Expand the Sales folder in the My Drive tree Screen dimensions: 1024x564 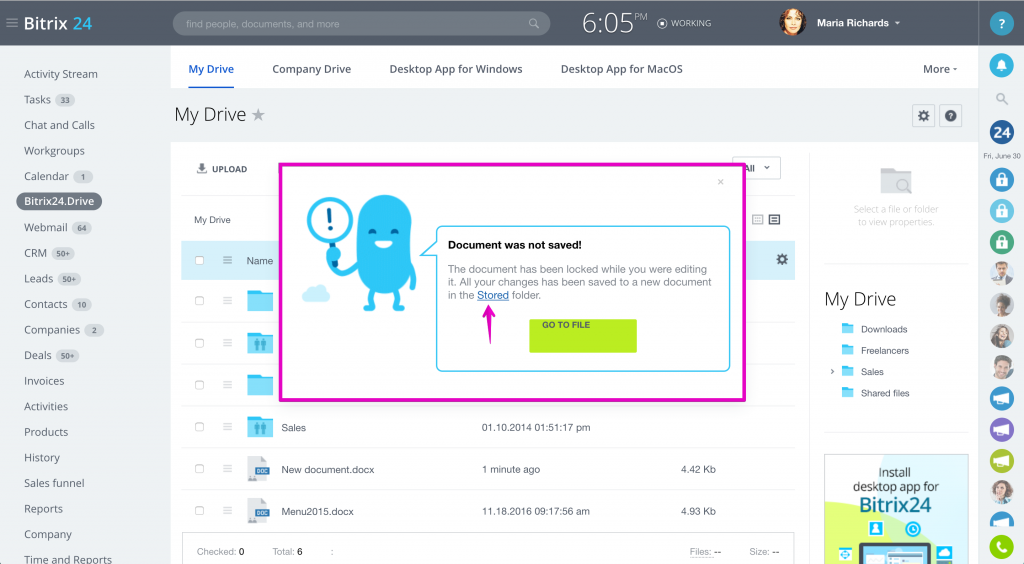point(832,371)
